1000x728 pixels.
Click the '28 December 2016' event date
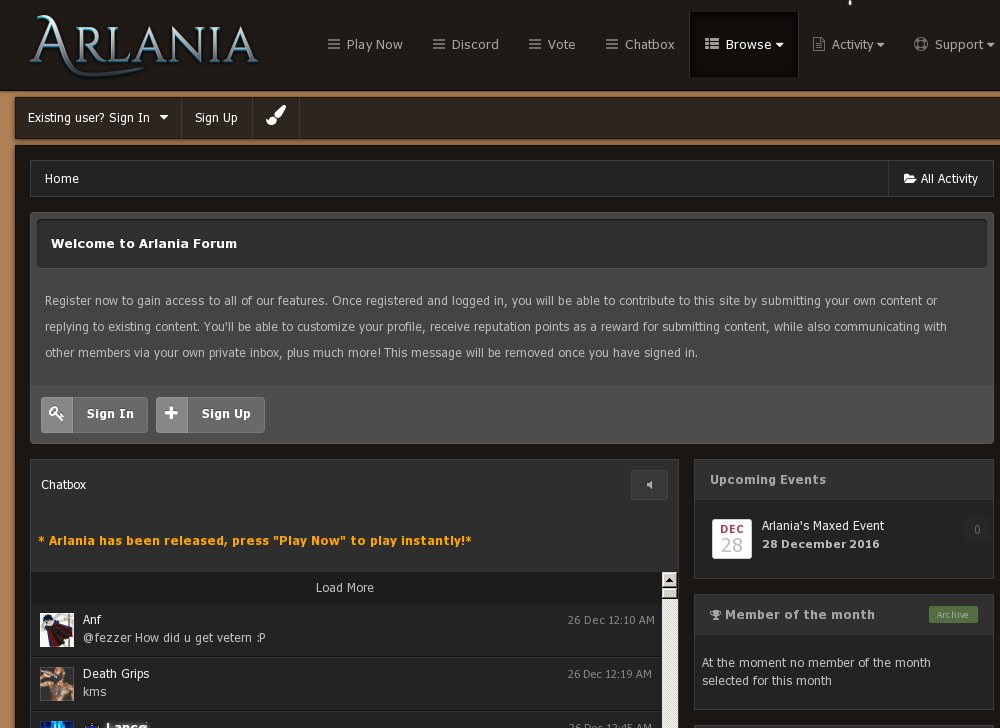click(821, 544)
